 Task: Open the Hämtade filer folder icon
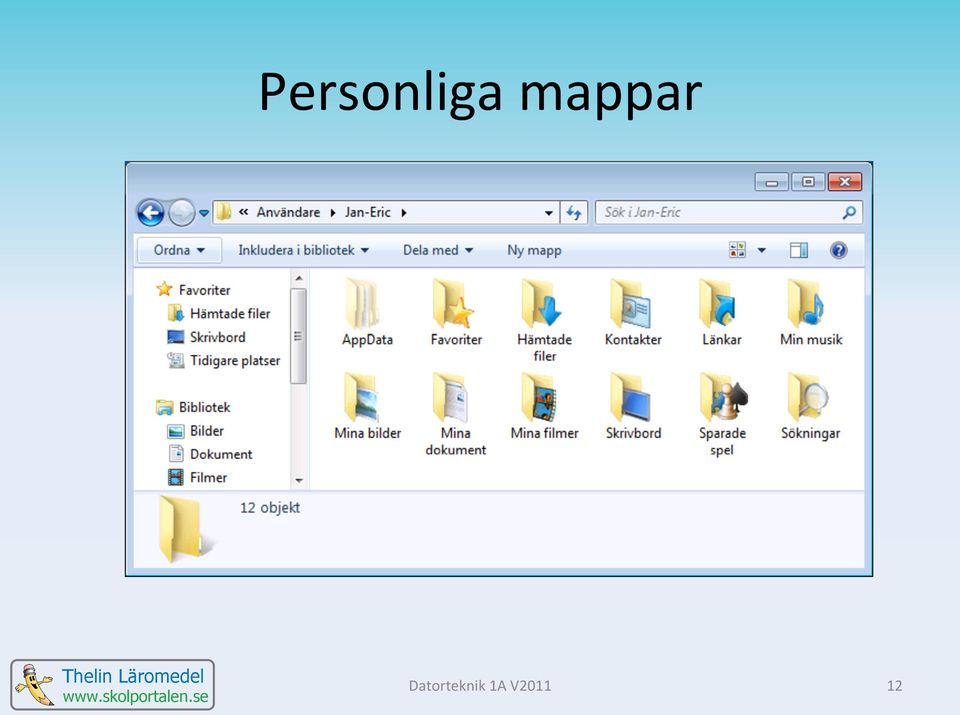pyautogui.click(x=544, y=320)
